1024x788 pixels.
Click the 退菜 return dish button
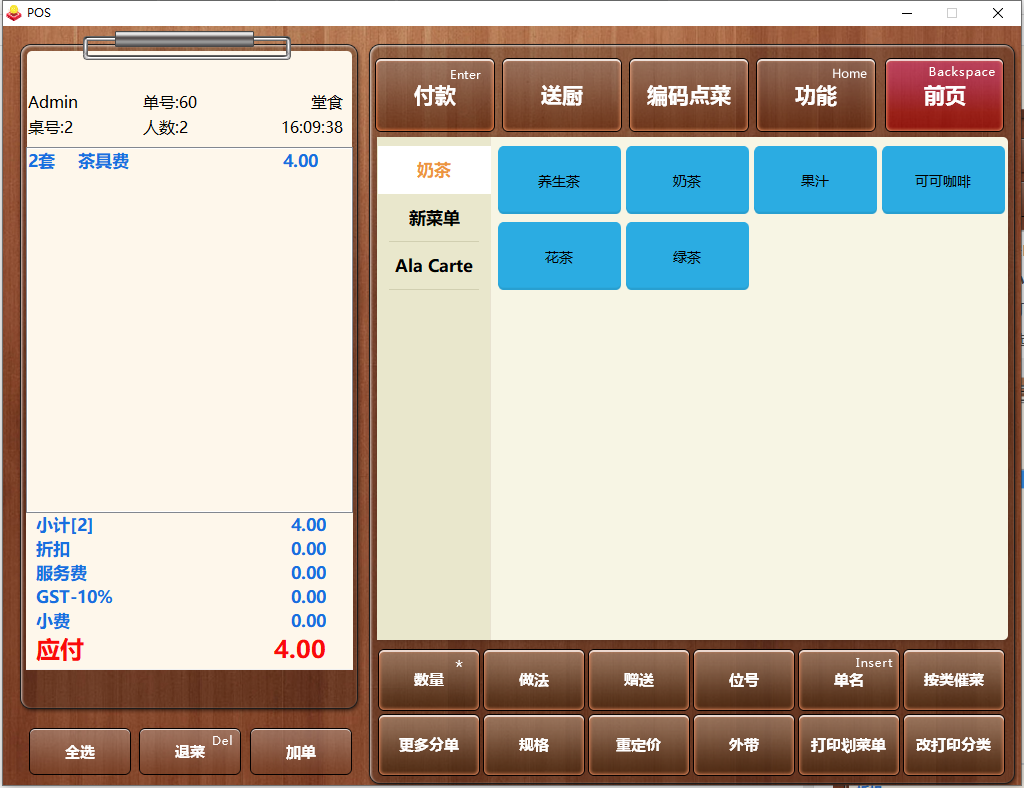[190, 751]
